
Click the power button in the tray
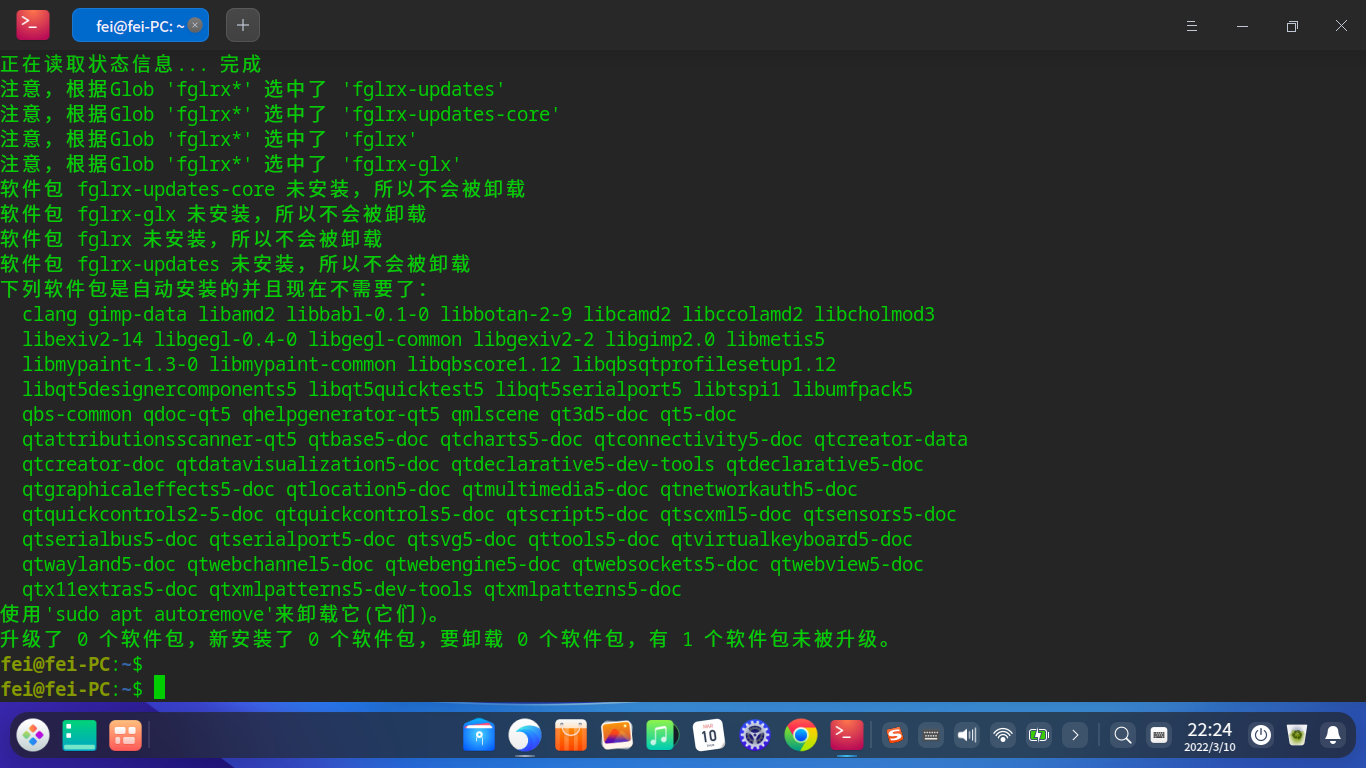1261,735
